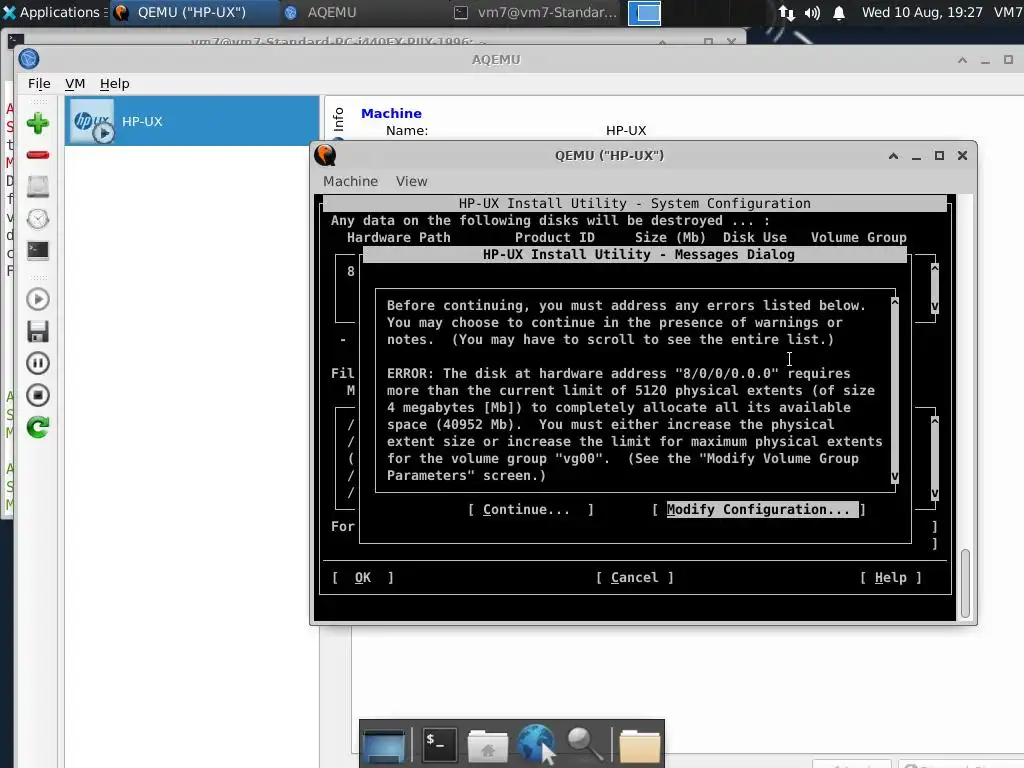1024x768 pixels.
Task: Click the QEMU window vertical scrollbar
Action: click(965, 583)
